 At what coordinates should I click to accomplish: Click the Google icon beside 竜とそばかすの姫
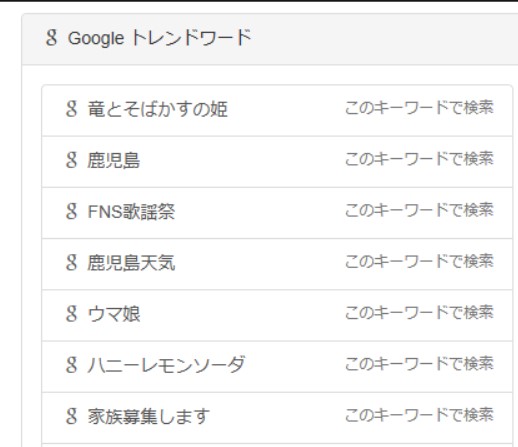click(71, 109)
